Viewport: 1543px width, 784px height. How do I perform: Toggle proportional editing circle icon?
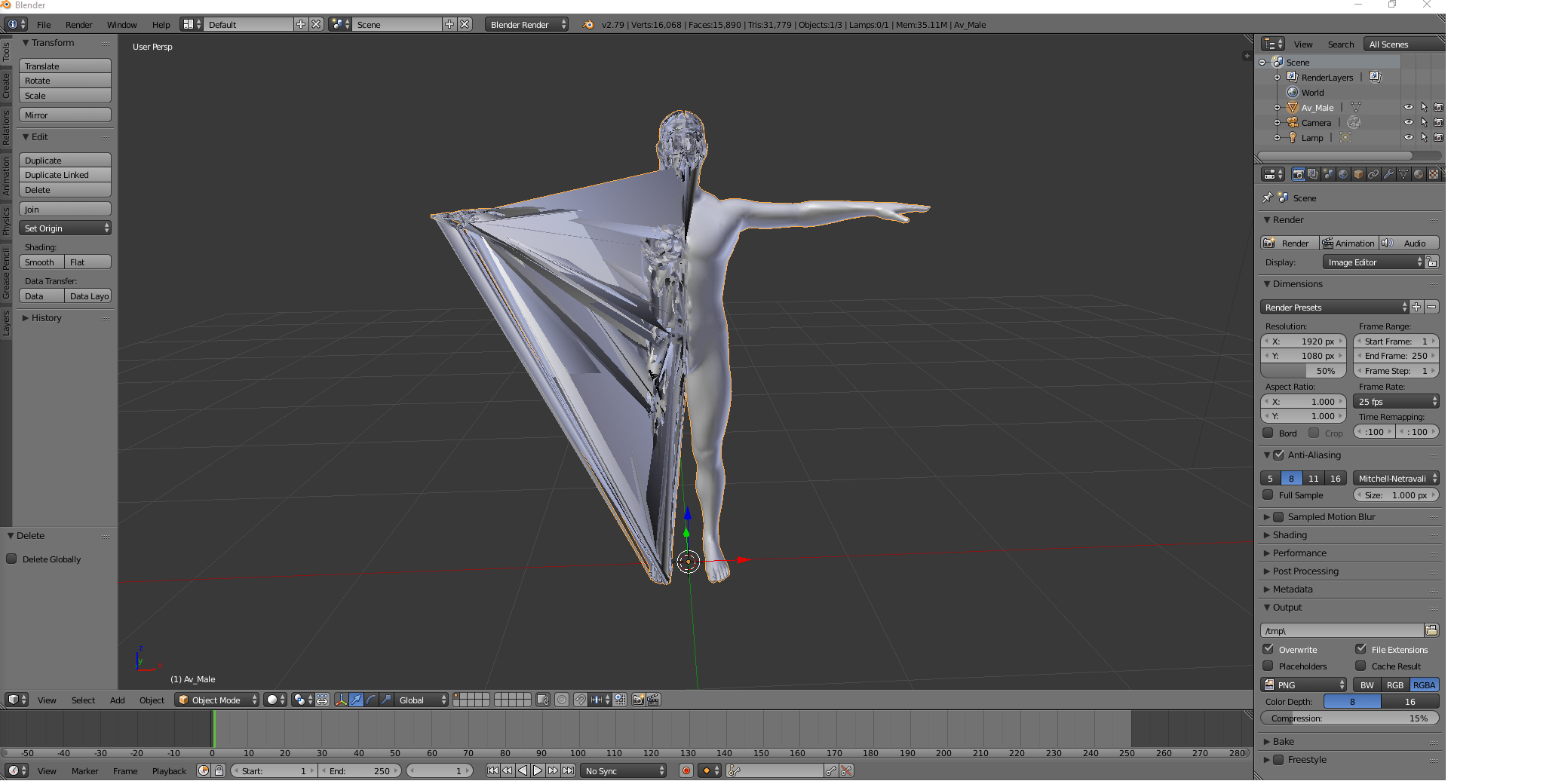click(x=562, y=700)
